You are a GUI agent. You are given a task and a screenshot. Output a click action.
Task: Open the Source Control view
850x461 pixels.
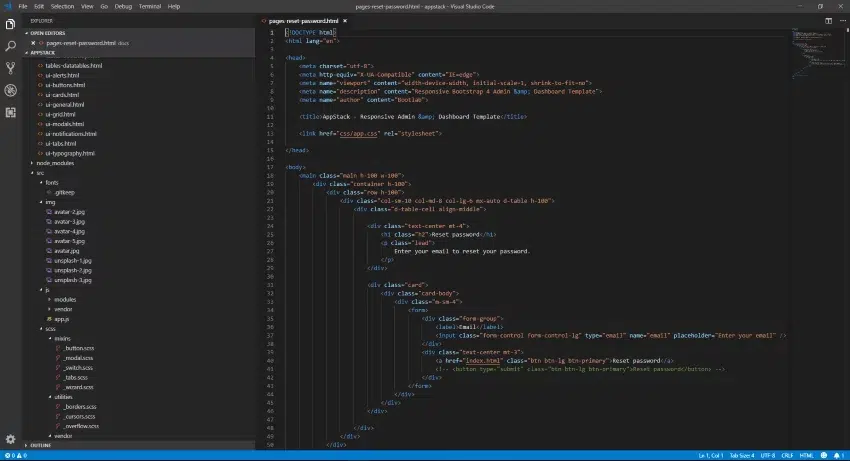tap(10, 68)
